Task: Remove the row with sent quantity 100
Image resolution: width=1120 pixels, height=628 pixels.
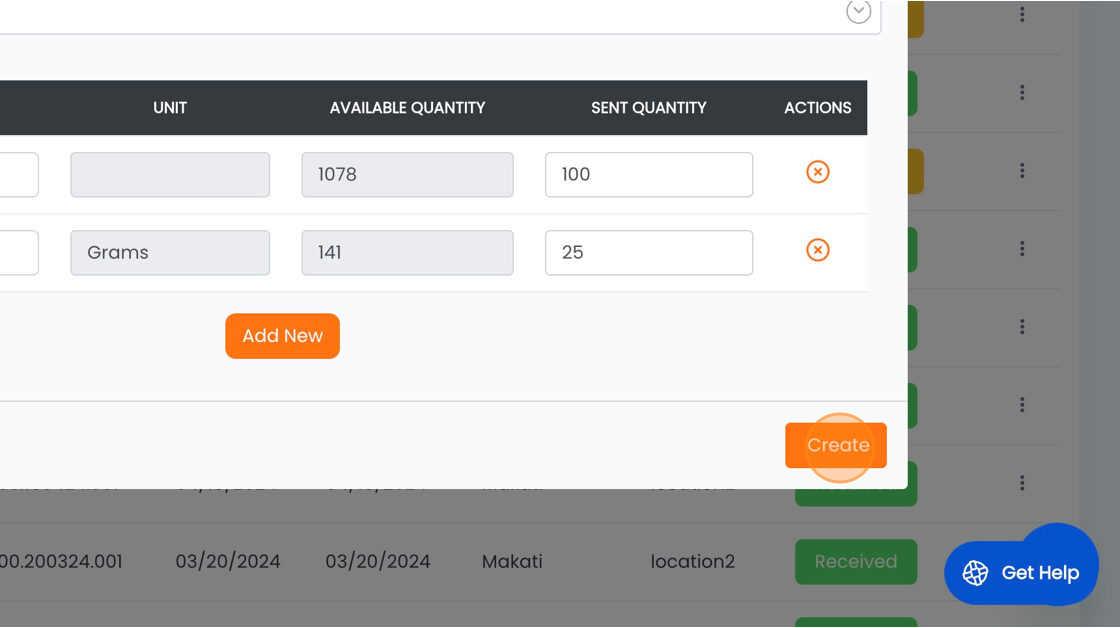Action: coord(817,173)
